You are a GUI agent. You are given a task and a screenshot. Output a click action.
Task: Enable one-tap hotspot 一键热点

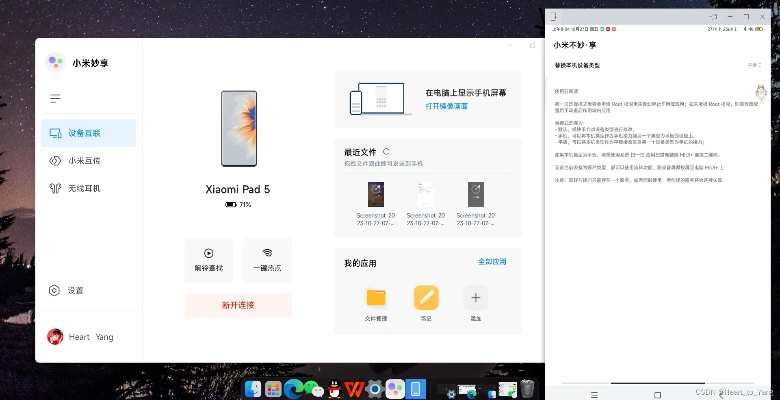(267, 259)
